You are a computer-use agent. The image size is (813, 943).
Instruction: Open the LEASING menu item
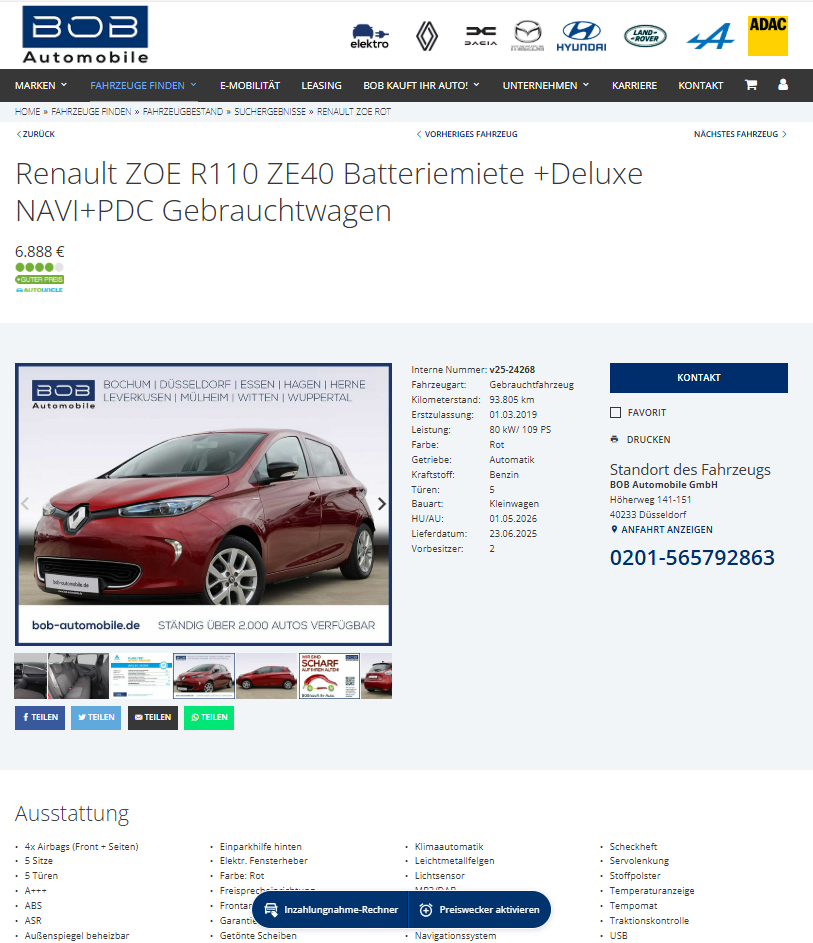point(321,85)
